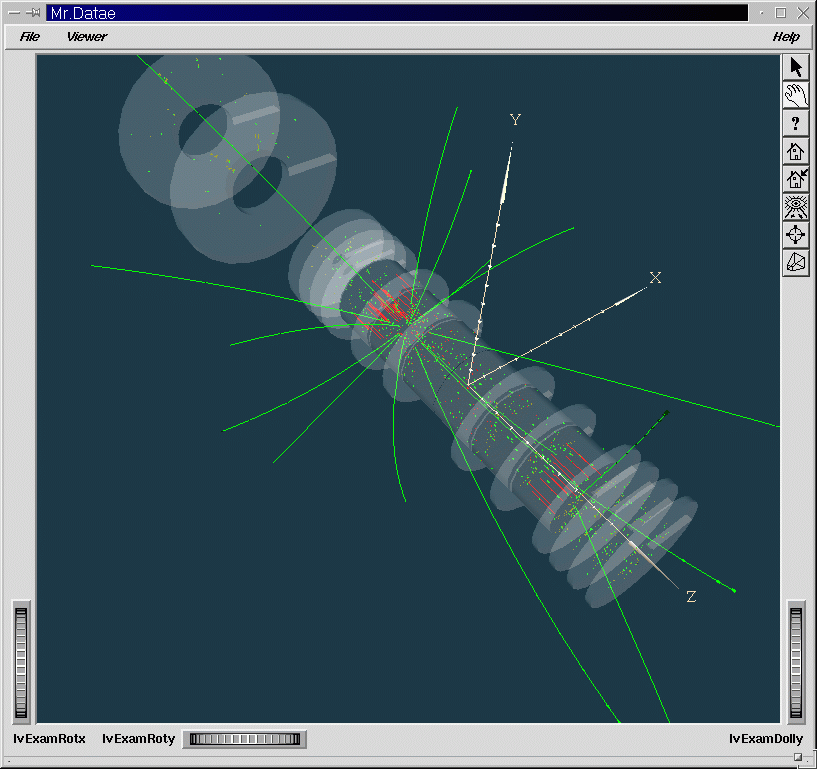Activate the hand view mode tool
Viewport: 817px width, 769px height.
[x=796, y=95]
